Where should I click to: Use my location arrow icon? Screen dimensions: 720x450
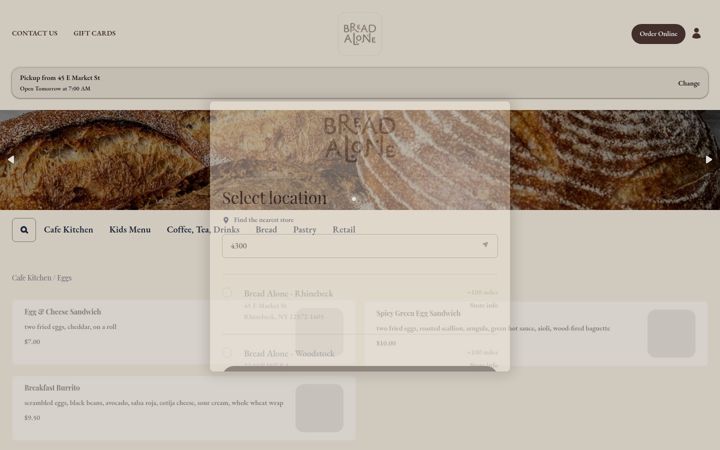[485, 245]
